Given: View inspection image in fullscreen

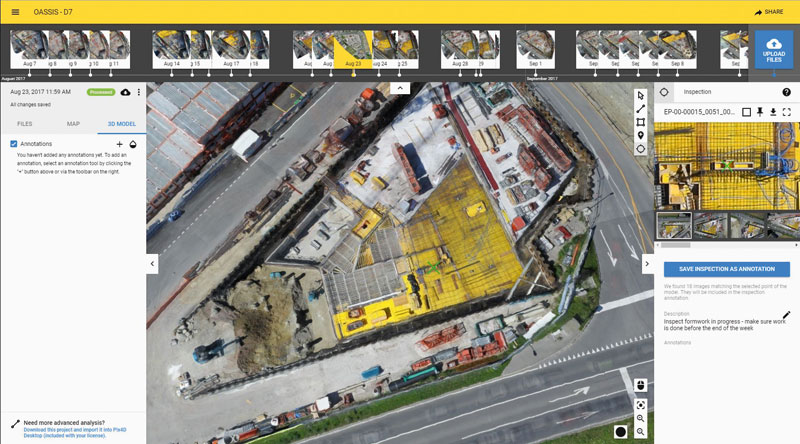Looking at the screenshot, I should (787, 111).
